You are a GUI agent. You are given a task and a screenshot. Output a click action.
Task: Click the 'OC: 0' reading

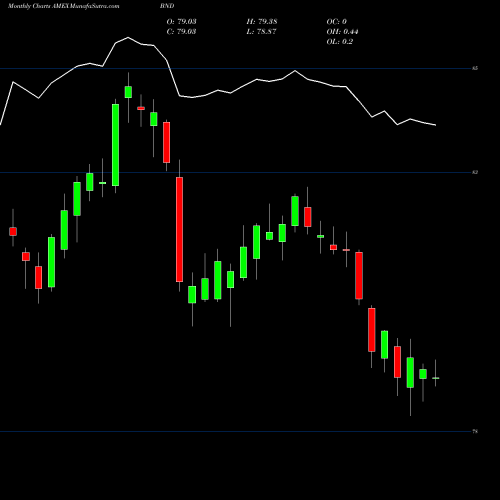[x=336, y=22]
